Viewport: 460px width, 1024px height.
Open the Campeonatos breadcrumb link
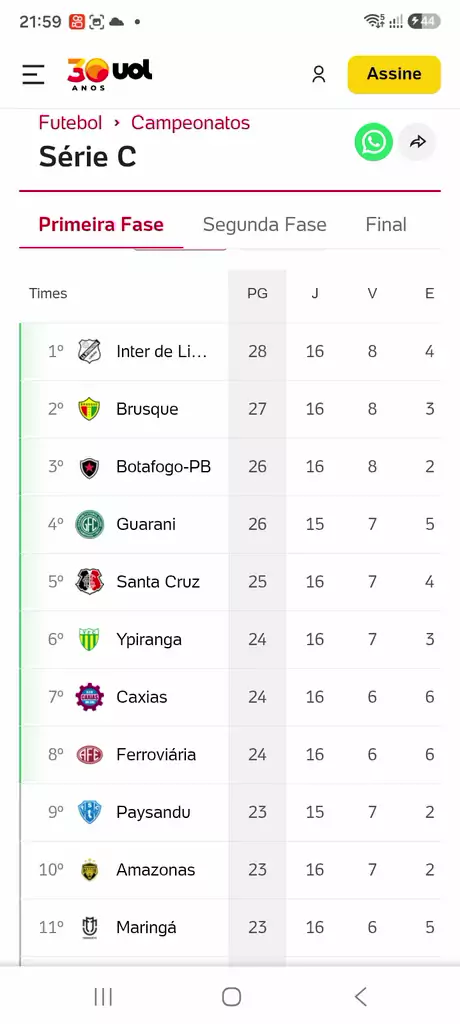click(190, 123)
